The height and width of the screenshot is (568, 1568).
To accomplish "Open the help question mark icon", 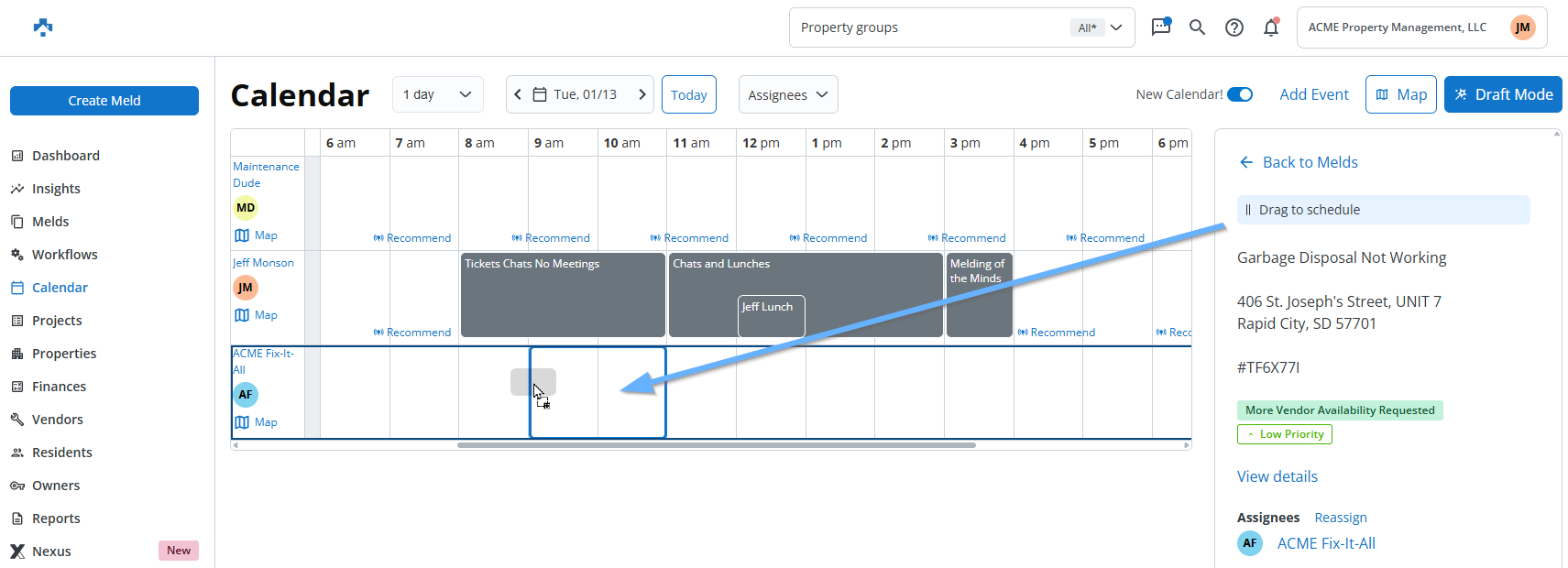I will pos(1234,27).
